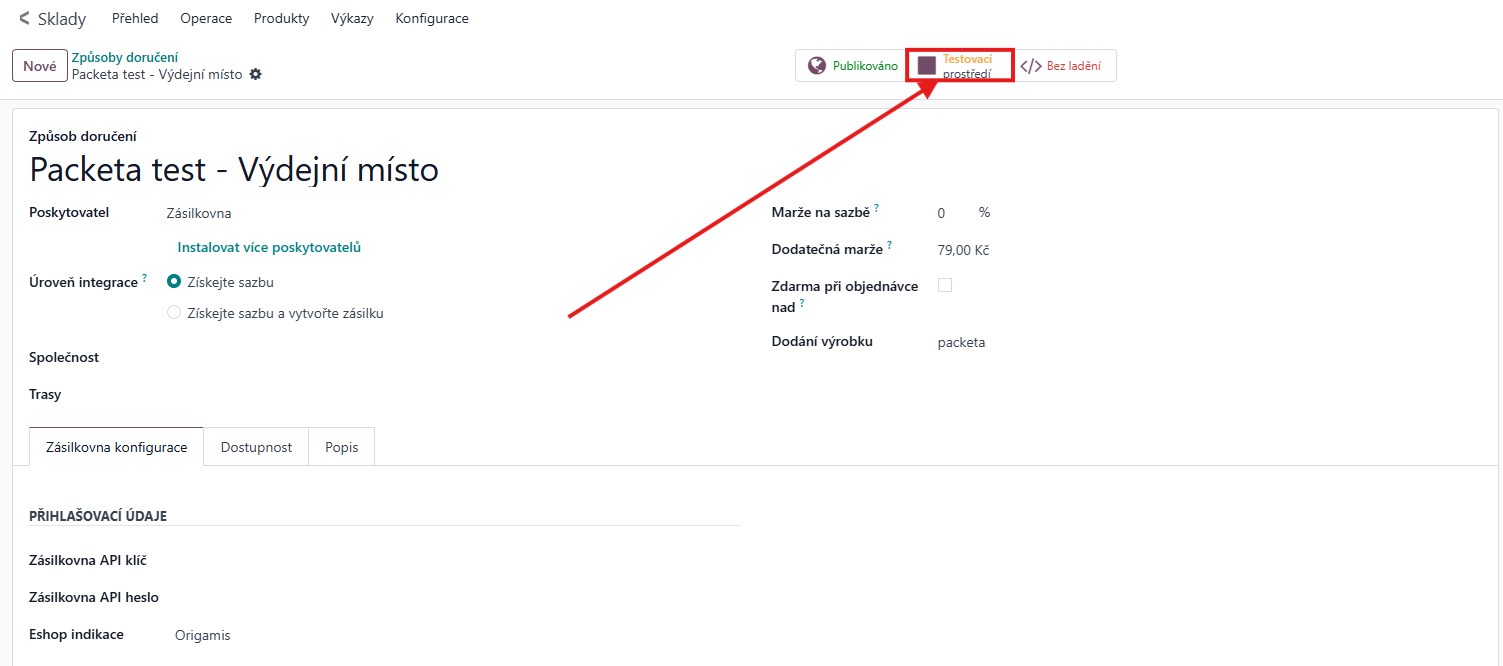
Task: Select Získejte sazbu a vytvořte zásilku option
Action: [174, 313]
